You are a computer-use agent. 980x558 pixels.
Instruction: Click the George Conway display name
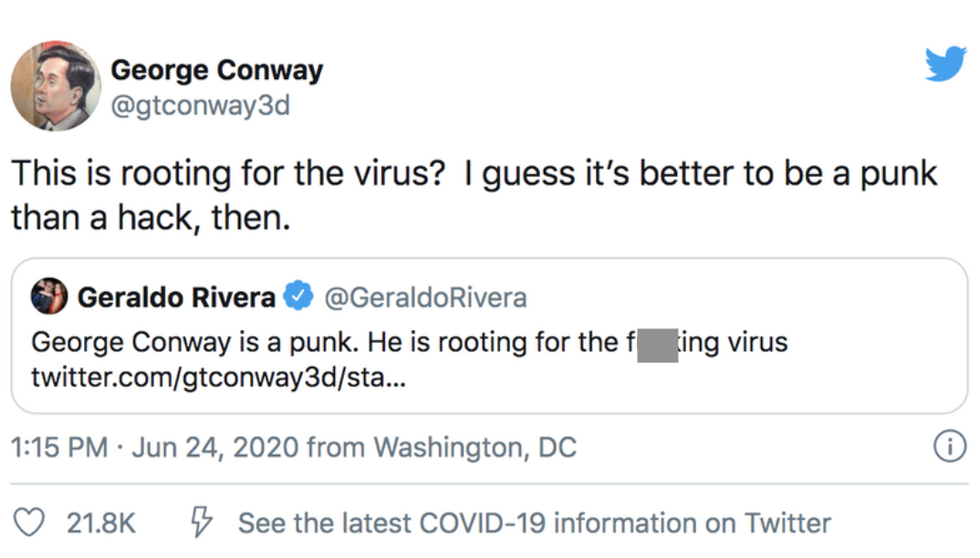coord(216,70)
